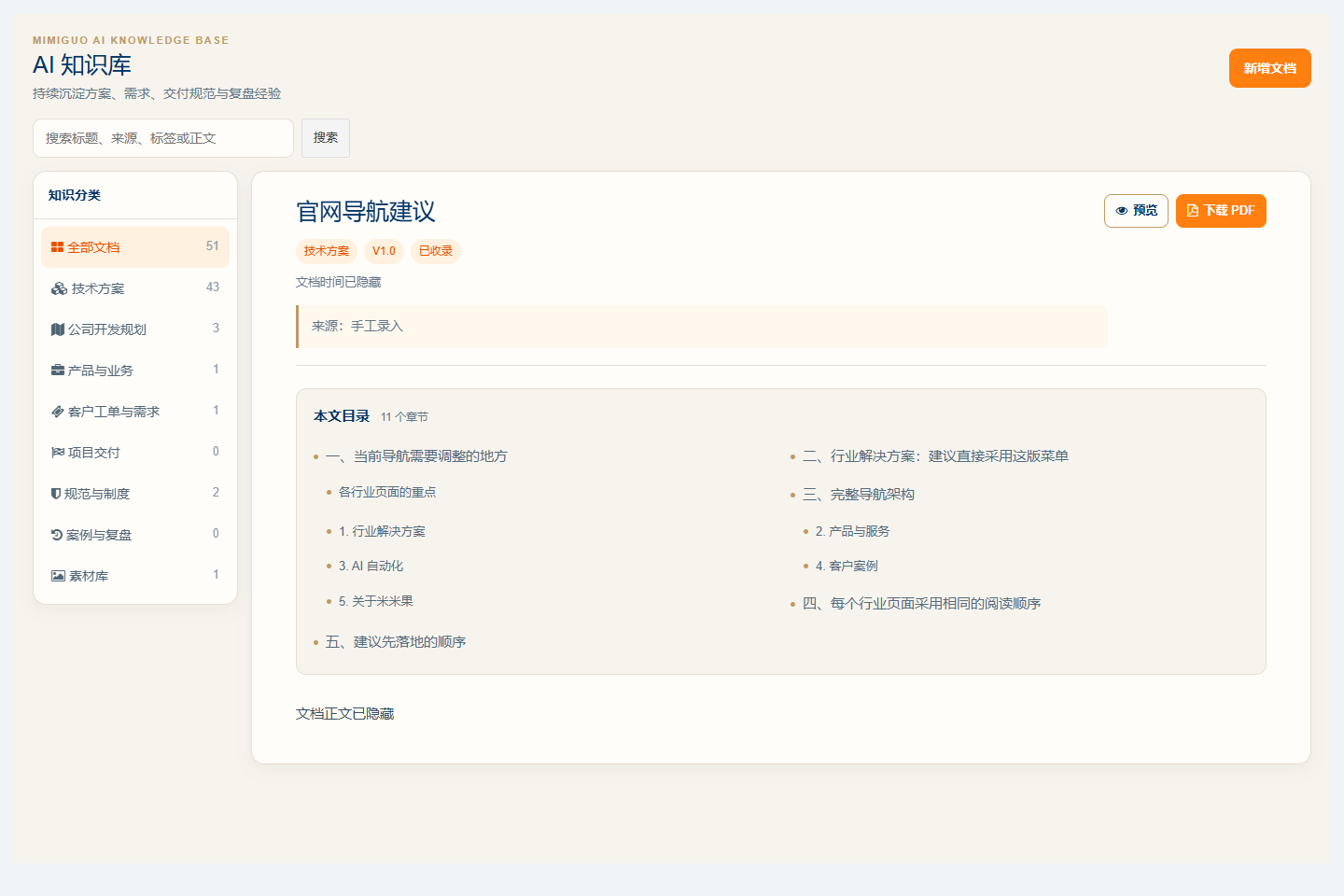Screen dimensions: 1344x896
Task: Click the V1.0 version tag
Action: click(x=384, y=251)
